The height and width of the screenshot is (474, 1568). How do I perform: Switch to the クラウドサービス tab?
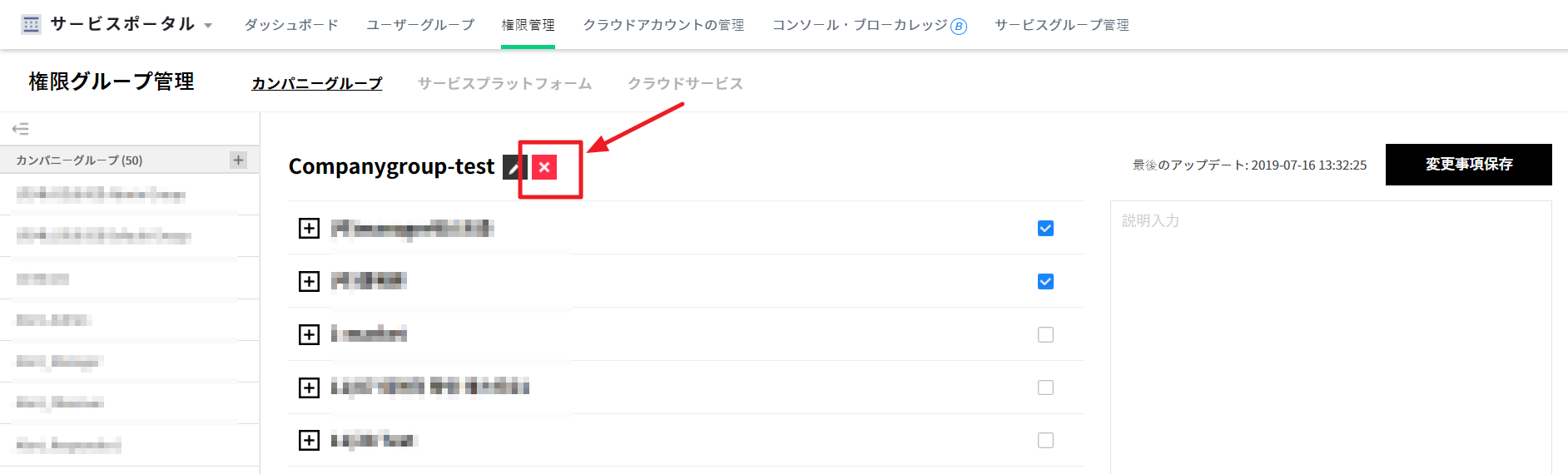(x=685, y=83)
